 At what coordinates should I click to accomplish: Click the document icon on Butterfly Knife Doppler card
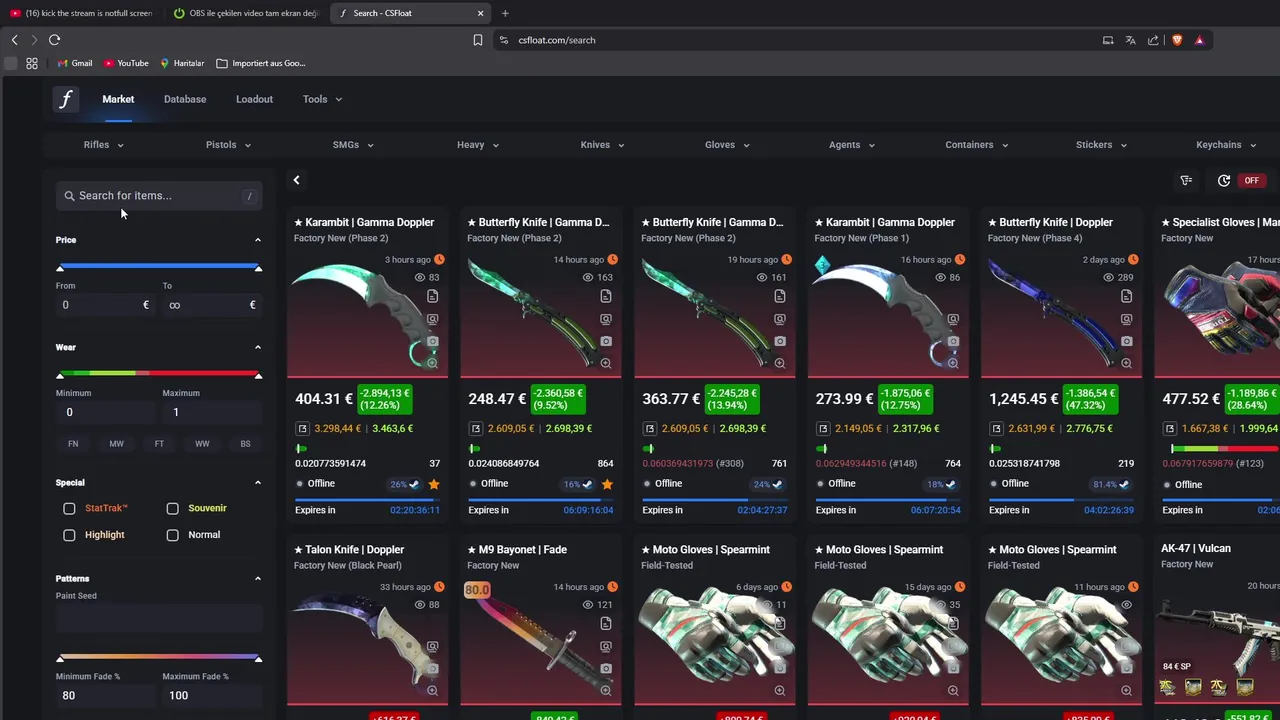(1126, 297)
